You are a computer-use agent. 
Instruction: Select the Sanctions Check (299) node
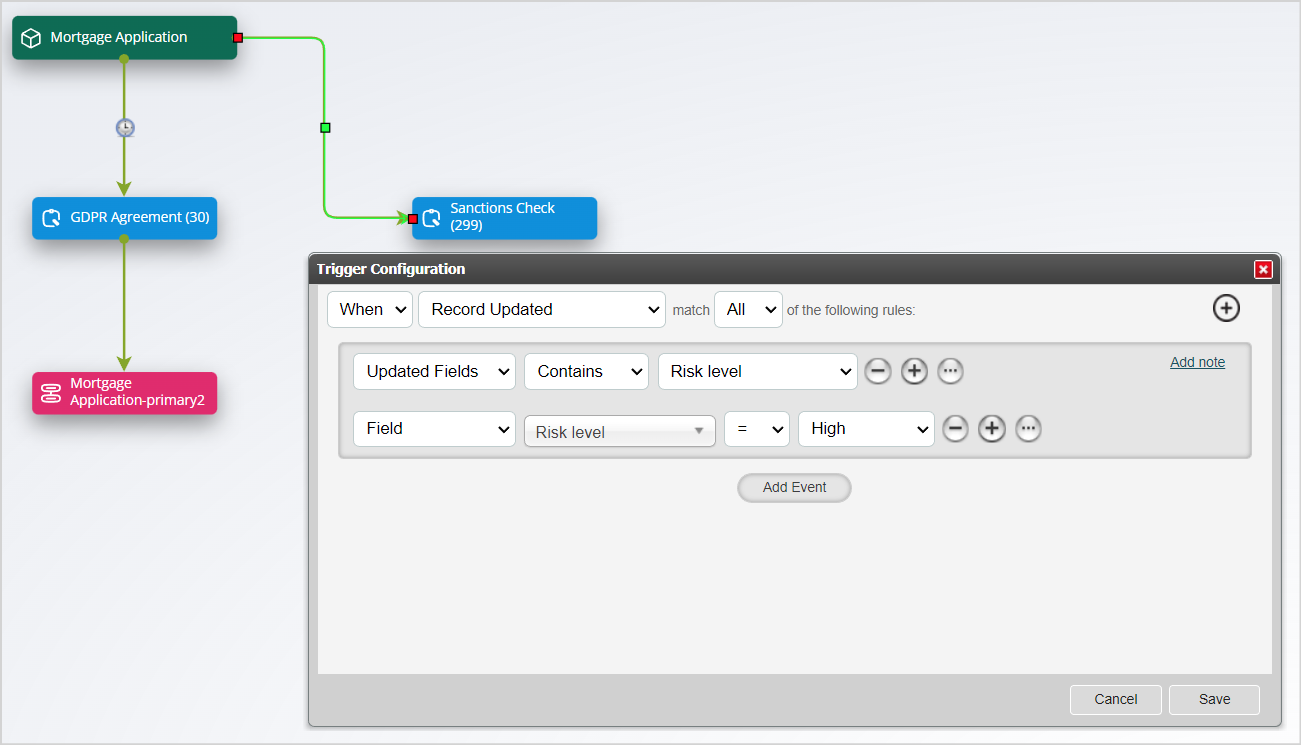click(504, 218)
